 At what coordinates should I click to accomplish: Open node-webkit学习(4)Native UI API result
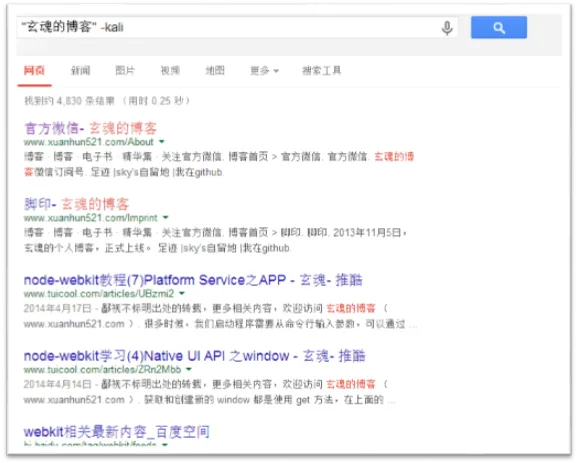coord(195,356)
